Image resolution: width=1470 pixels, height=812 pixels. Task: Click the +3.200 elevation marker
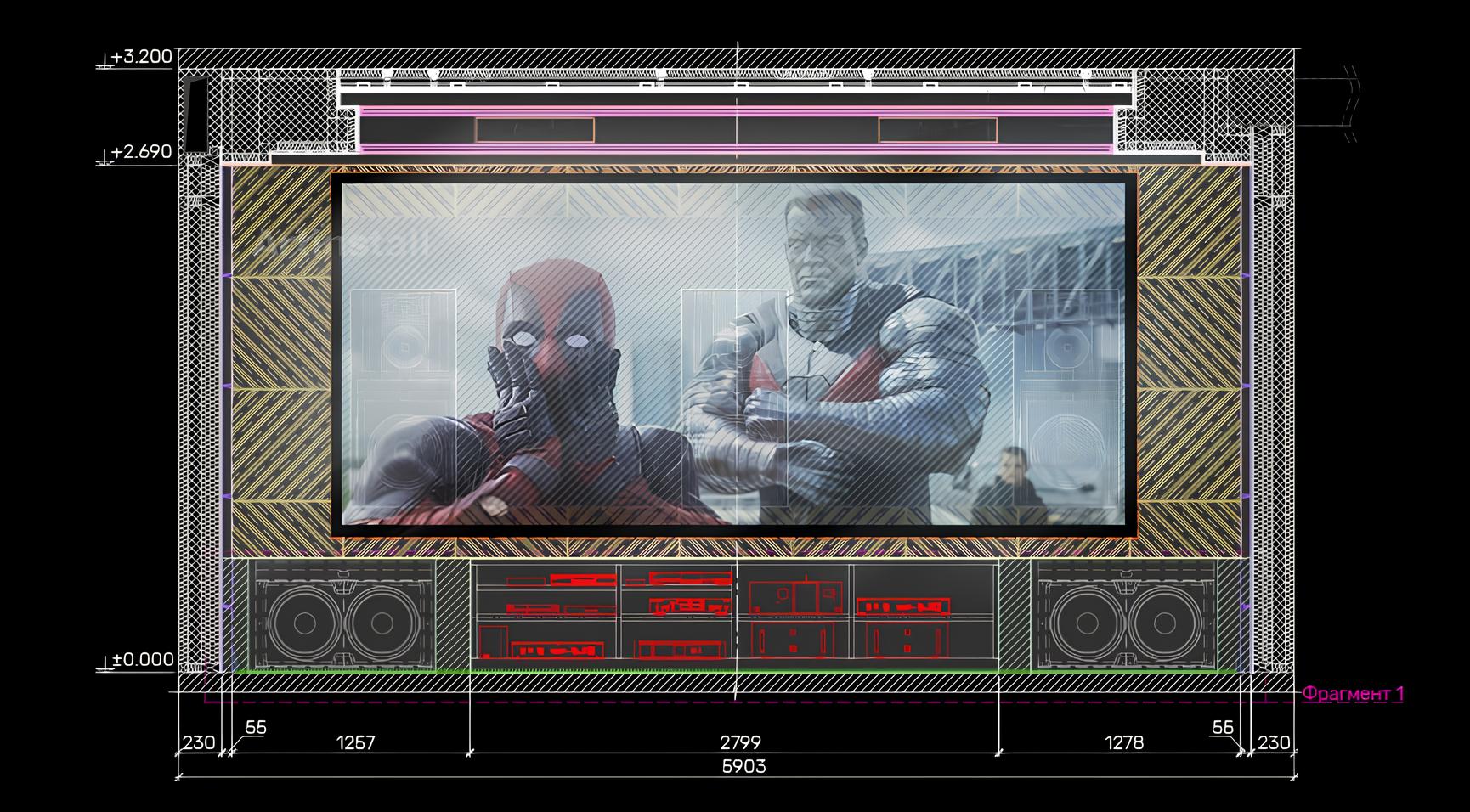tap(141, 57)
